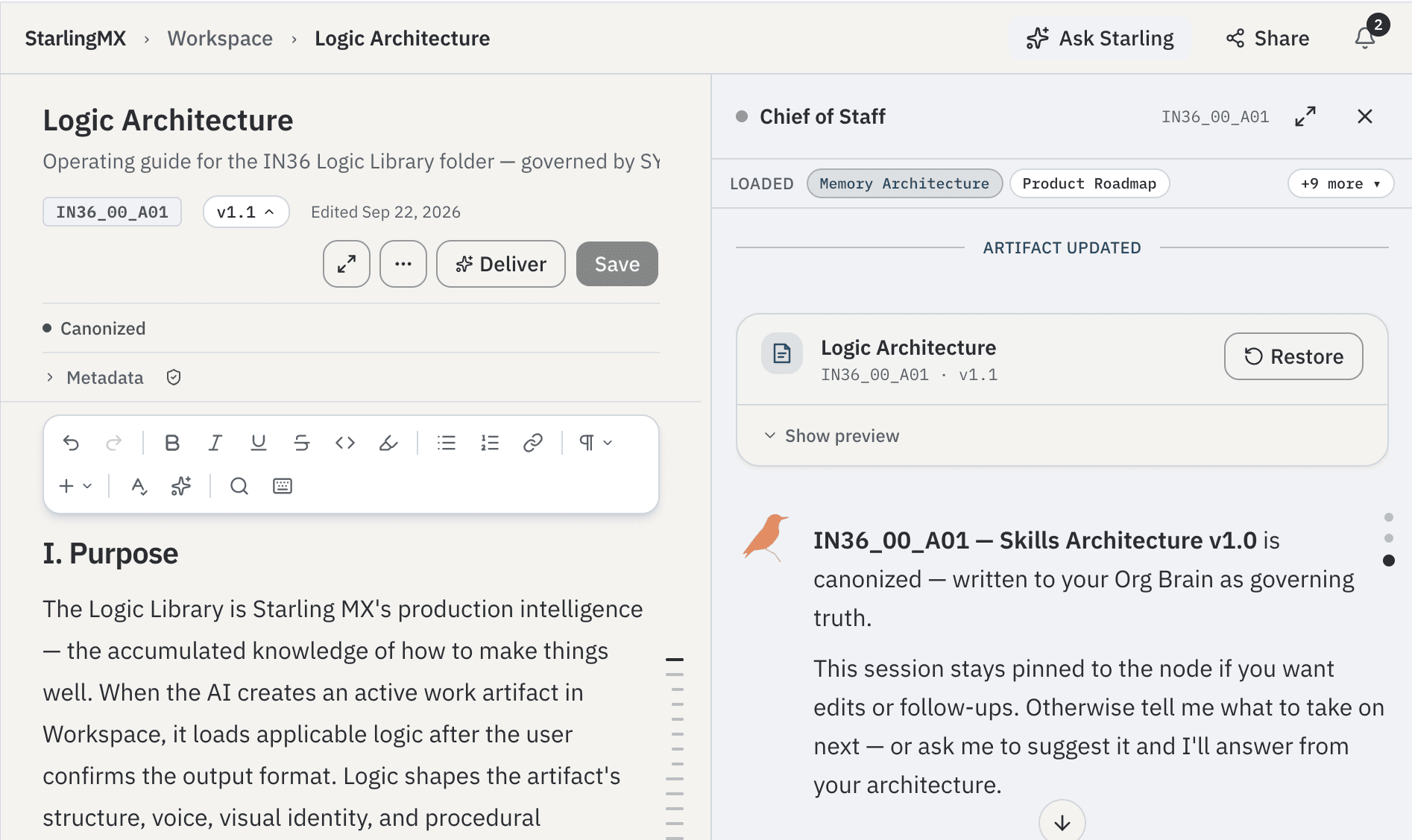The height and width of the screenshot is (840, 1412).
Task: Expand the Metadata section
Action: (x=94, y=378)
